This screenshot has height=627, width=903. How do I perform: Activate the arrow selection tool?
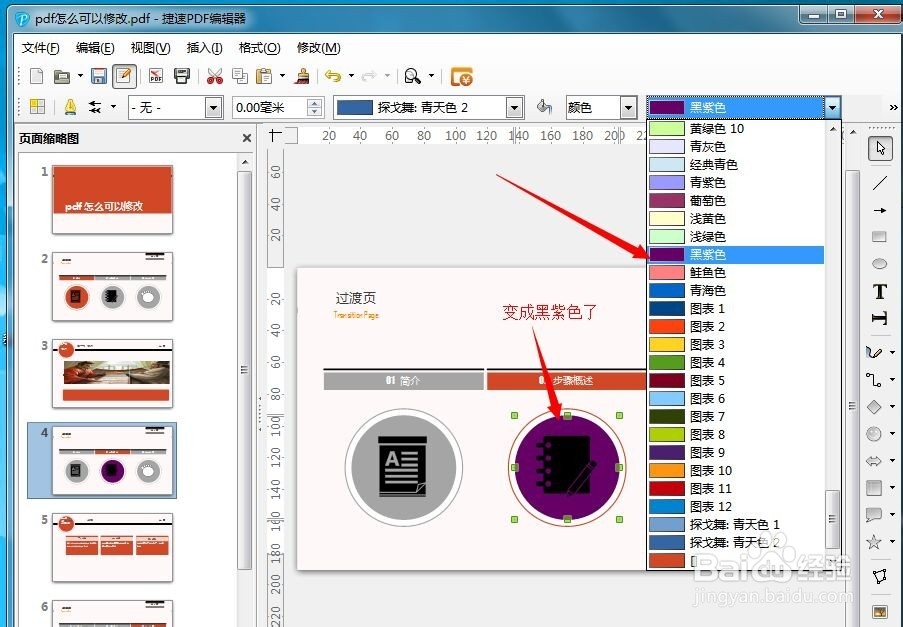point(879,148)
